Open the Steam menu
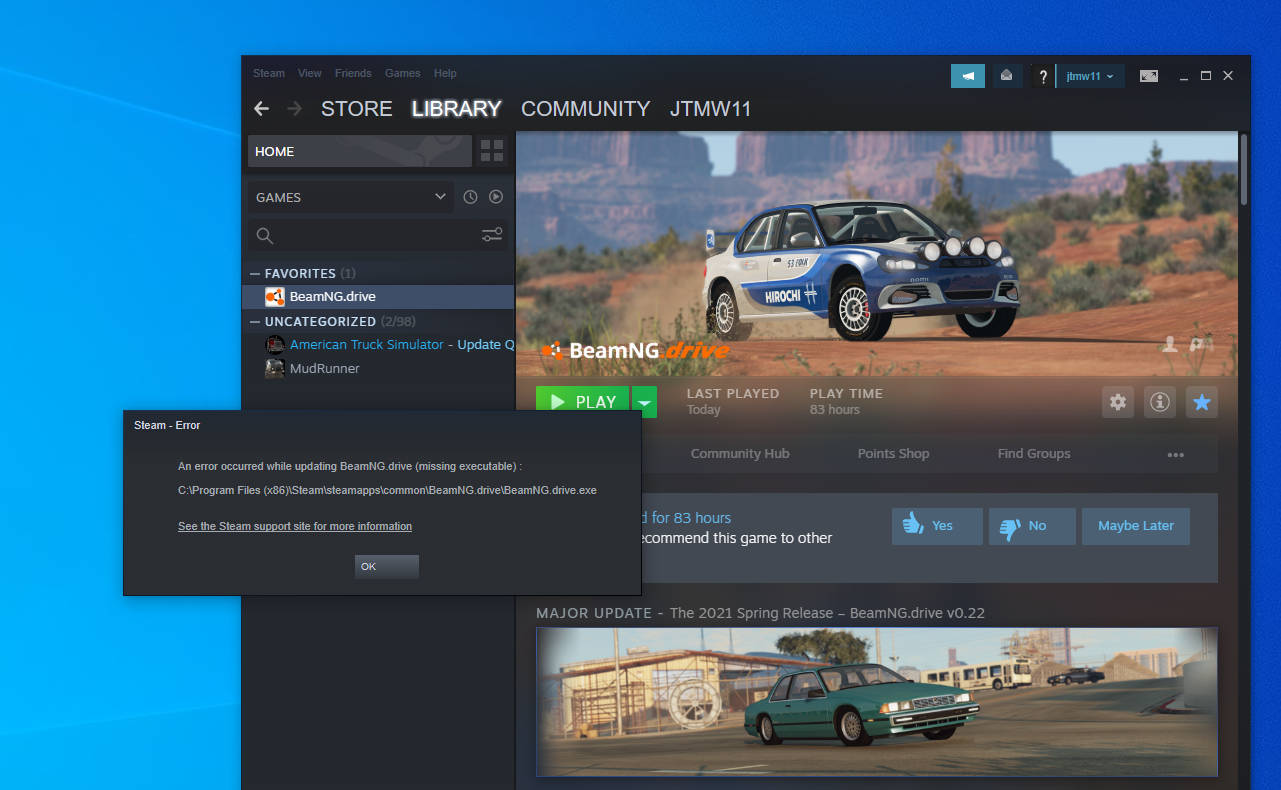 [269, 73]
